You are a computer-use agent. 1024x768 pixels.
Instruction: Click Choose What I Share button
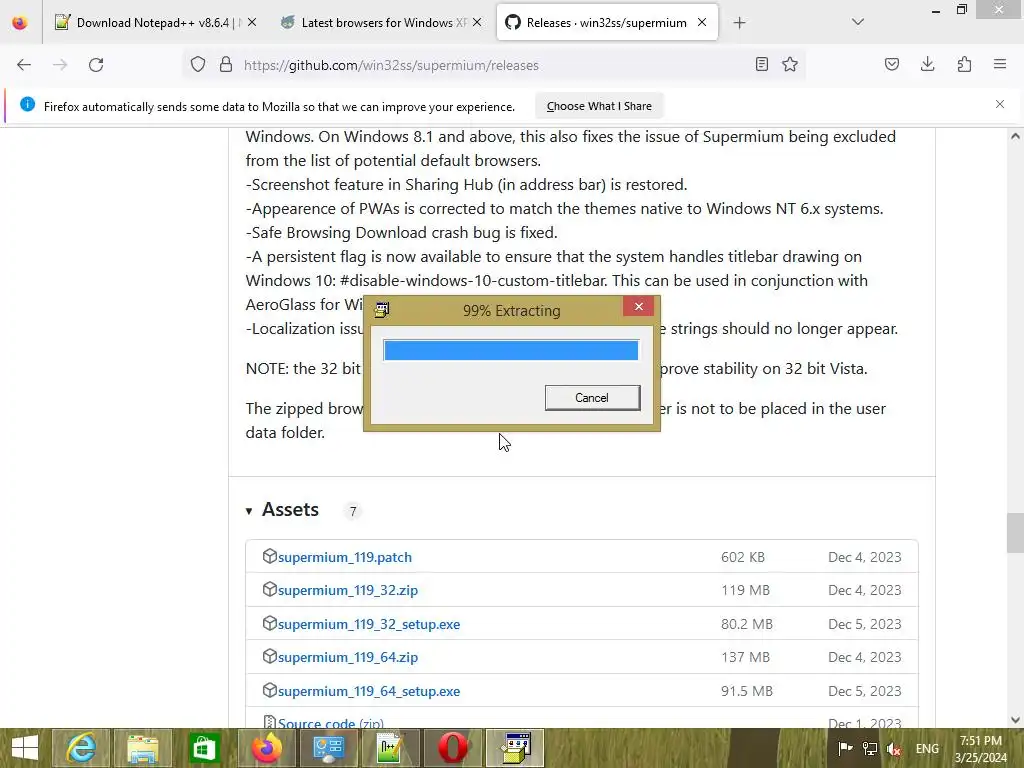tap(599, 106)
